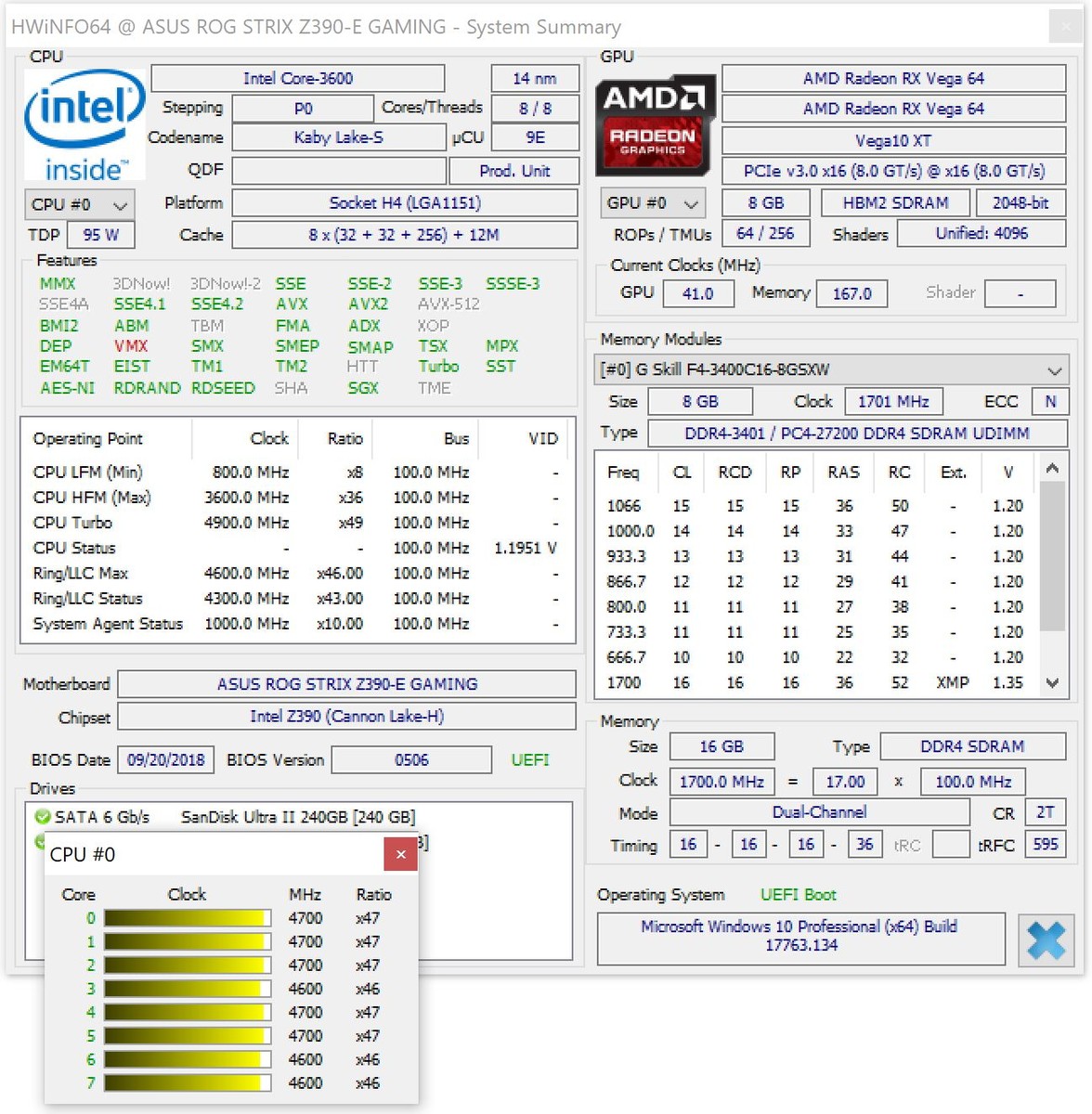Click the Stepping P0 field
This screenshot has width=1092, height=1114.
pos(303,109)
